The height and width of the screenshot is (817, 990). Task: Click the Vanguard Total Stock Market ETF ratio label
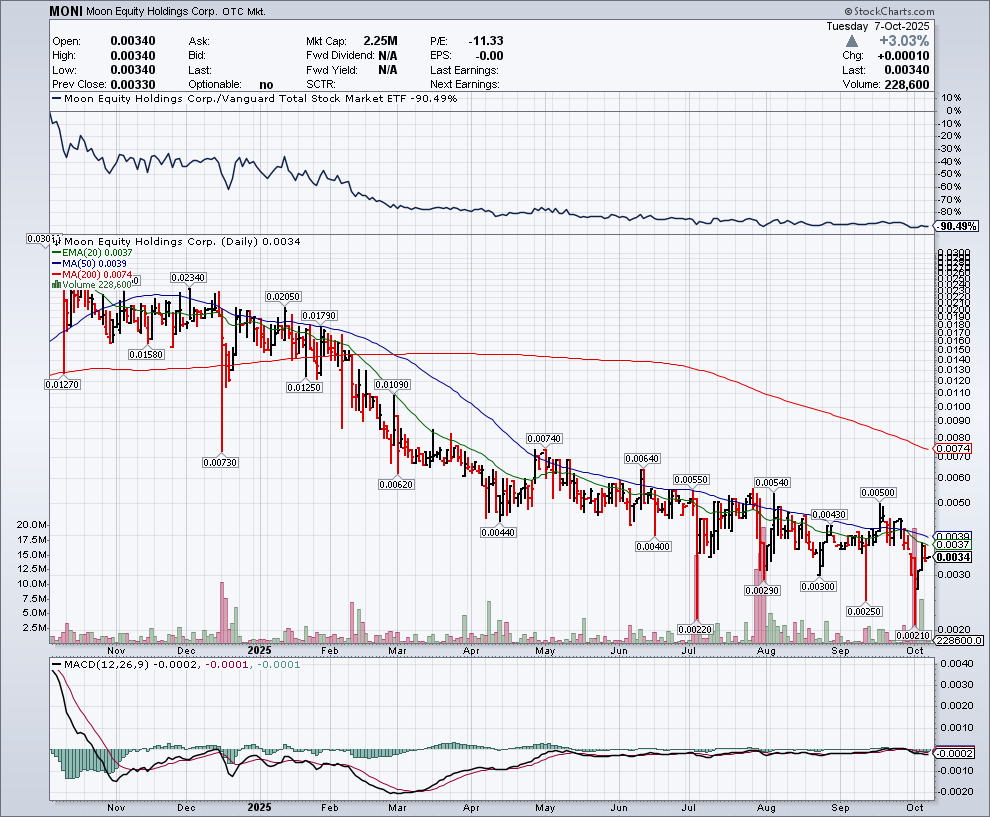pos(260,98)
